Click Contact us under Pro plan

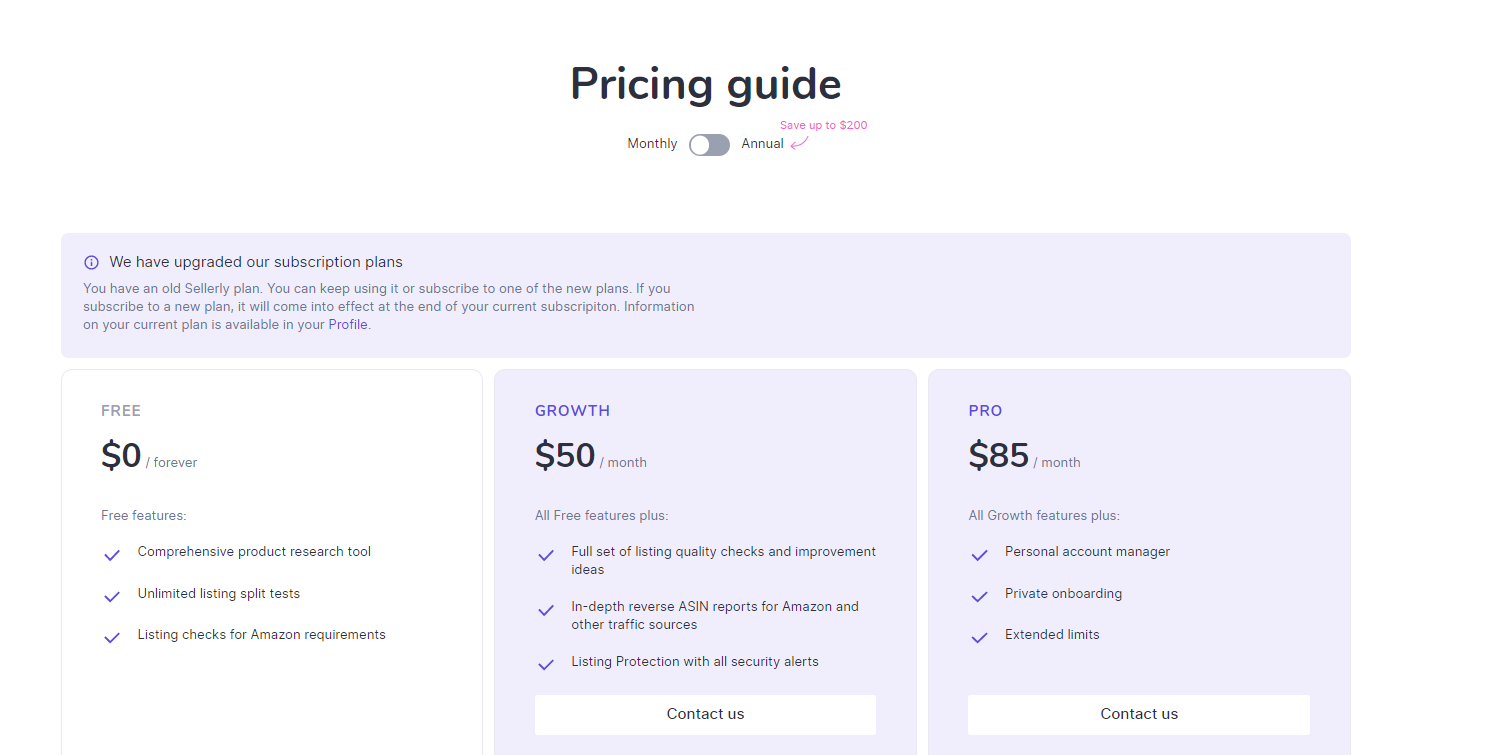(1138, 714)
